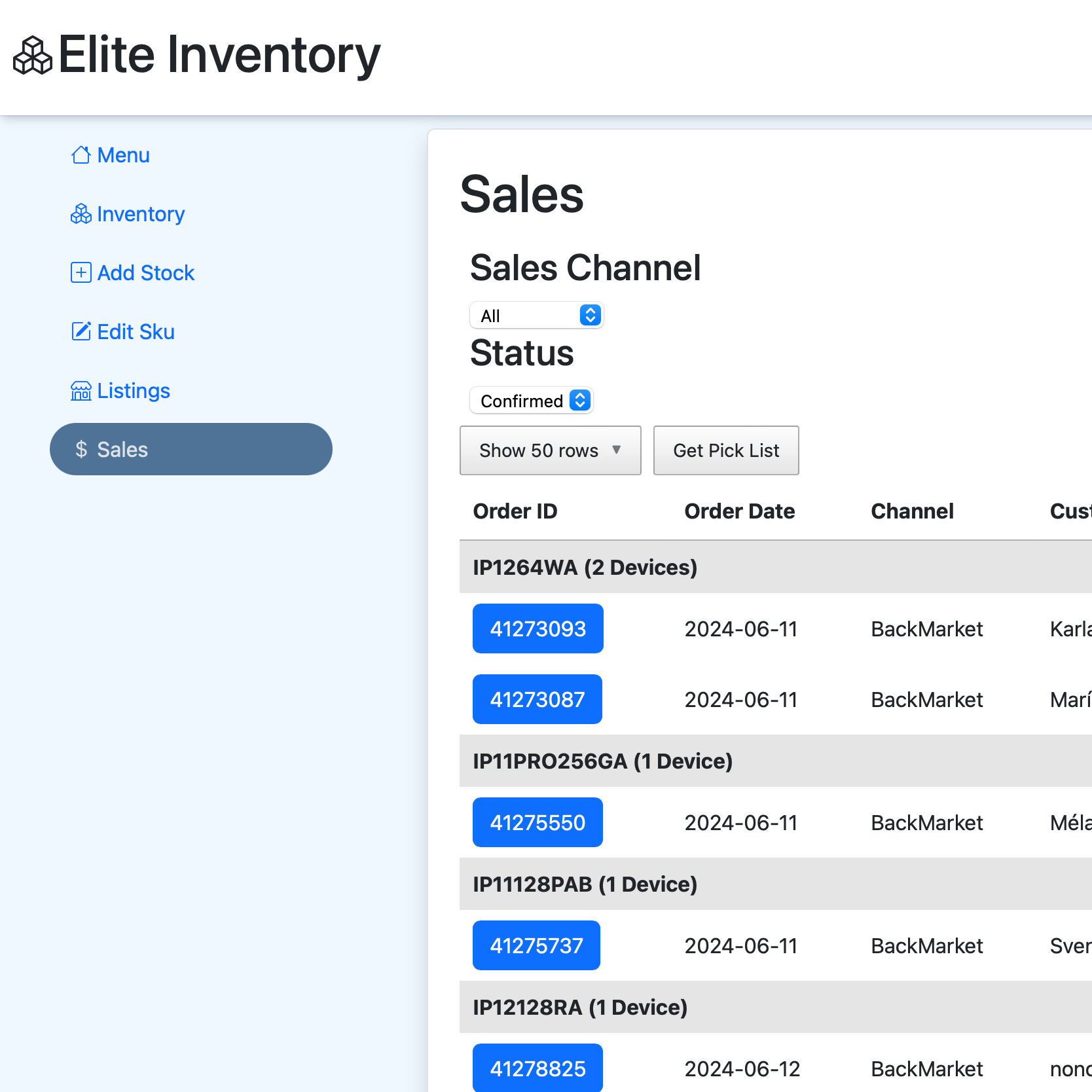Sort by the Order Date column header
This screenshot has width=1092, height=1092.
point(740,511)
